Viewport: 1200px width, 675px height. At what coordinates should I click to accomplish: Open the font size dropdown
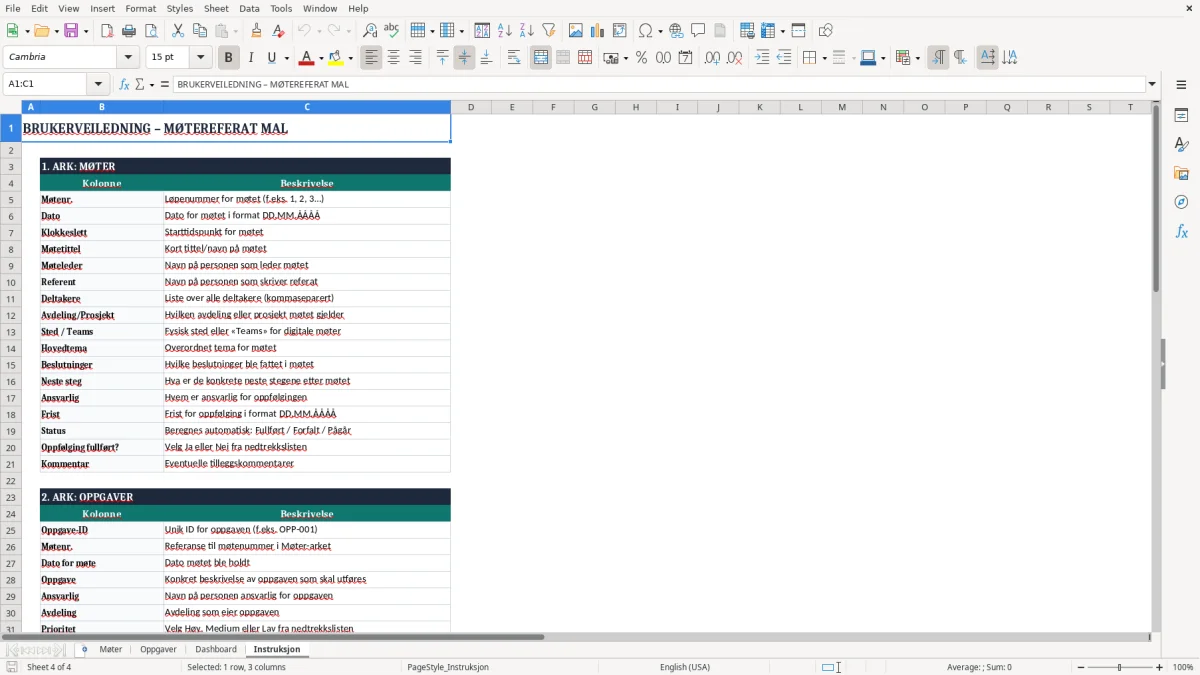pos(201,58)
